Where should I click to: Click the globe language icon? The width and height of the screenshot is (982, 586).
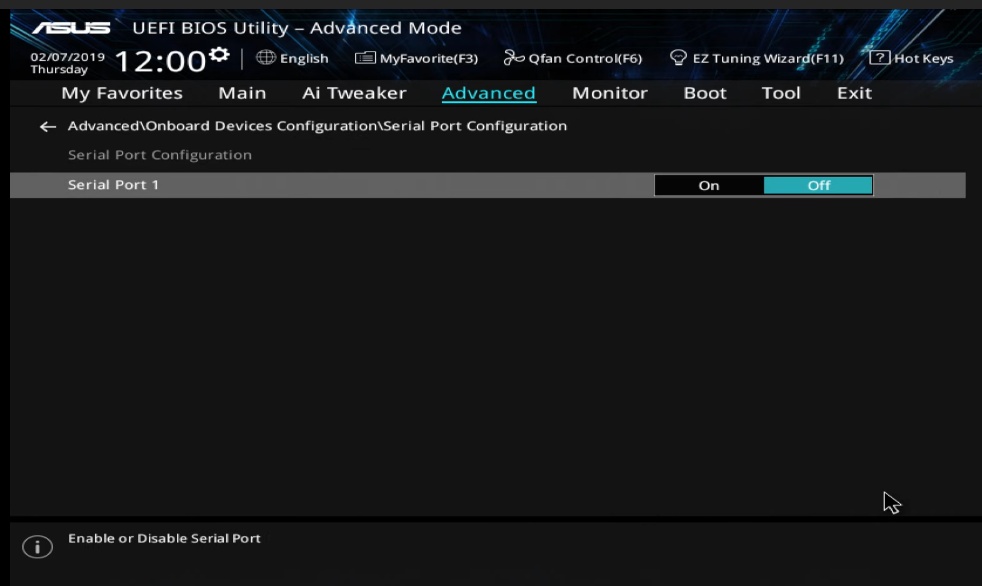point(266,58)
